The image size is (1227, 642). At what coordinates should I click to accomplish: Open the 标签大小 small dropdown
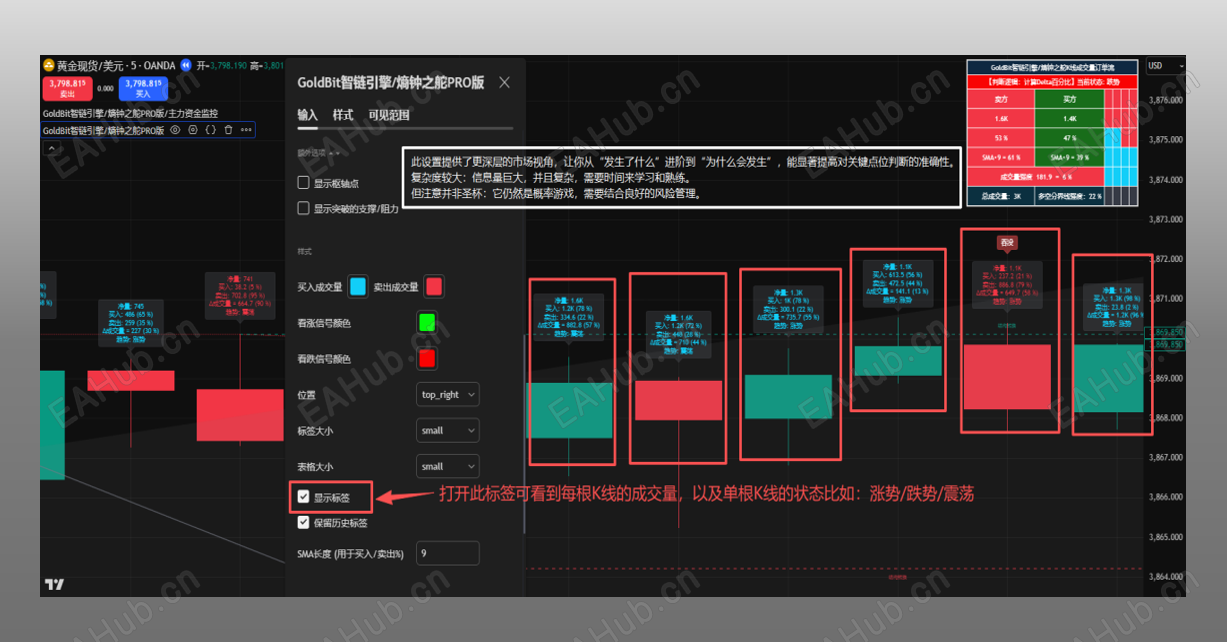[448, 430]
